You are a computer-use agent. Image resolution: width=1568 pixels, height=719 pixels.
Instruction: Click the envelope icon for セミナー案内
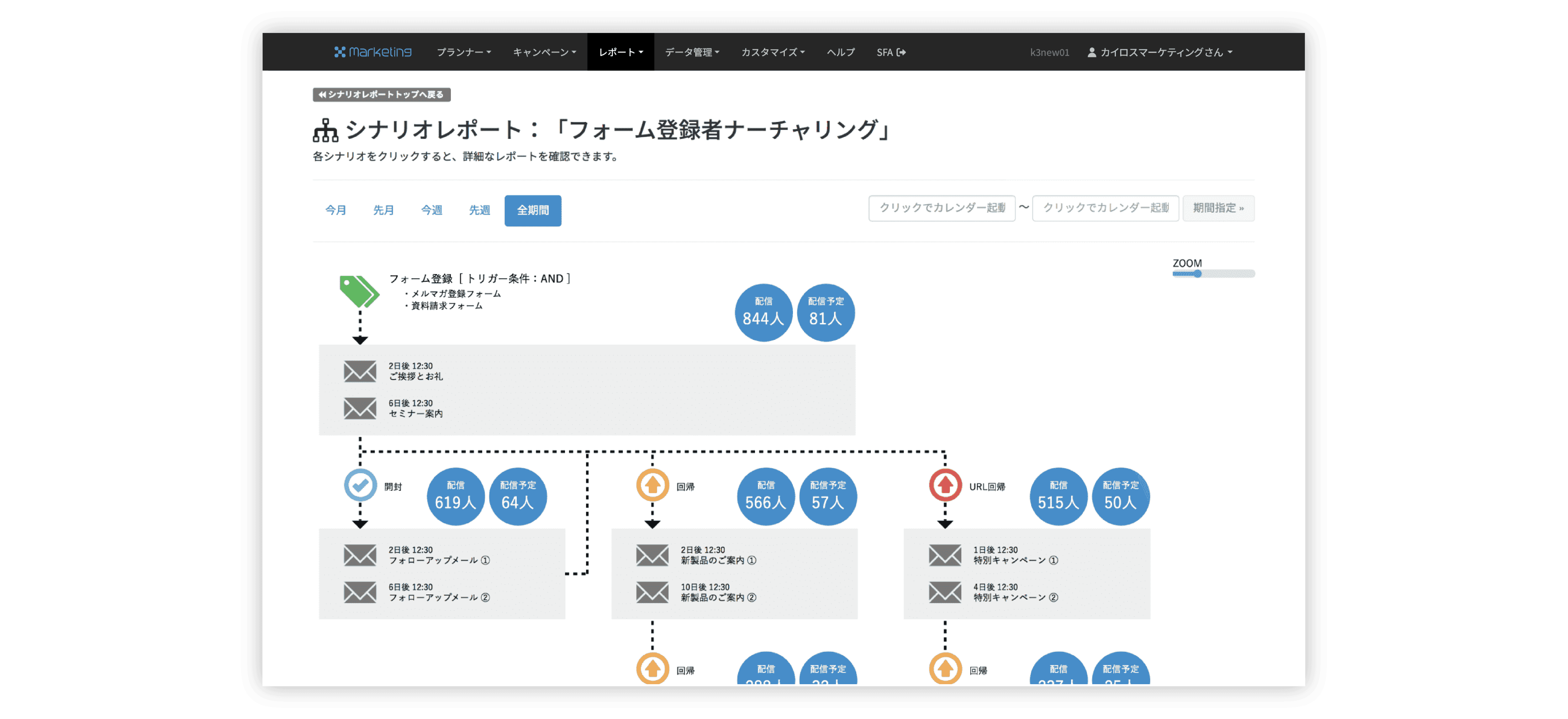coord(360,408)
